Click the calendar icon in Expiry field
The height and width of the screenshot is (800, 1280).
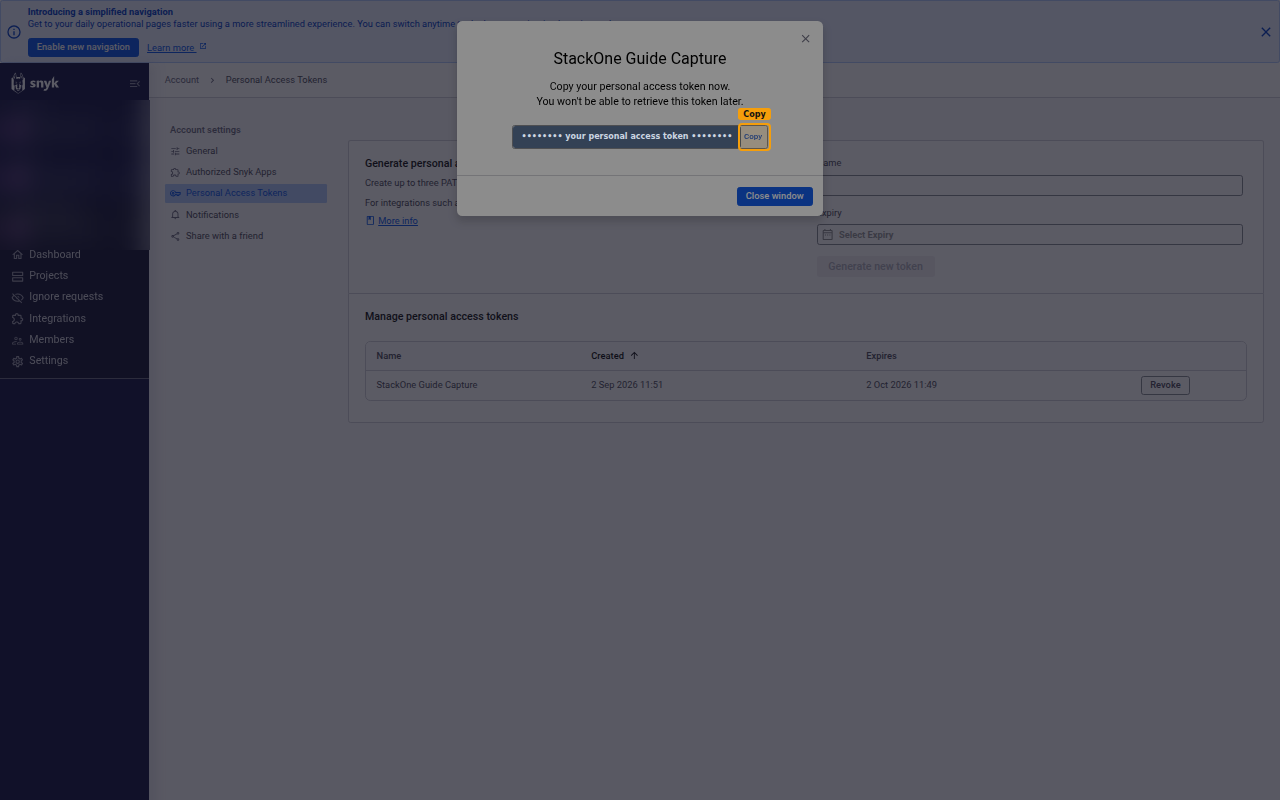[828, 235]
